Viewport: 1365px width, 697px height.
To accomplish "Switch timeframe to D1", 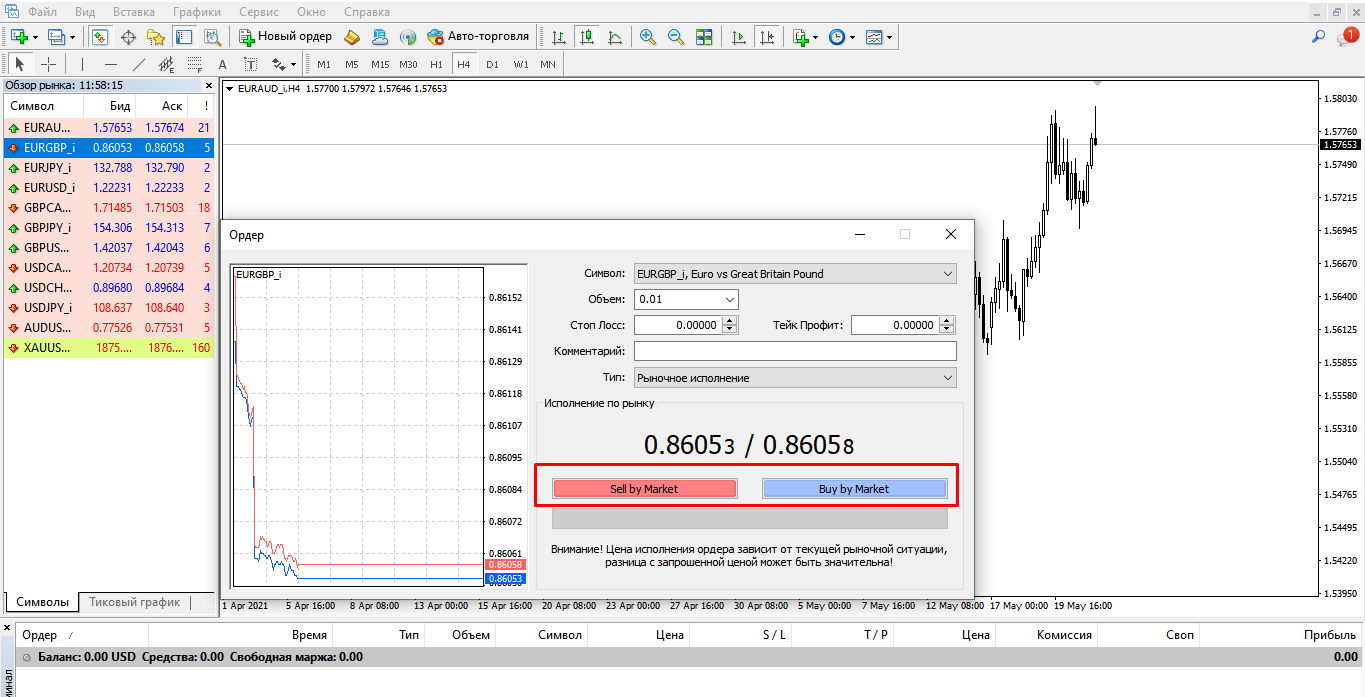I will [x=492, y=64].
